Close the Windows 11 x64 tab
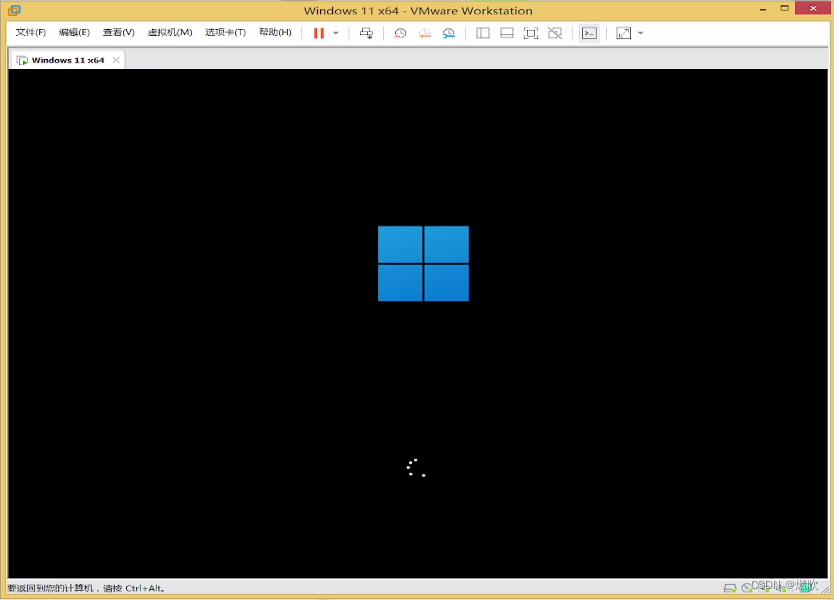Screen dimensions: 834x600 pos(116,60)
